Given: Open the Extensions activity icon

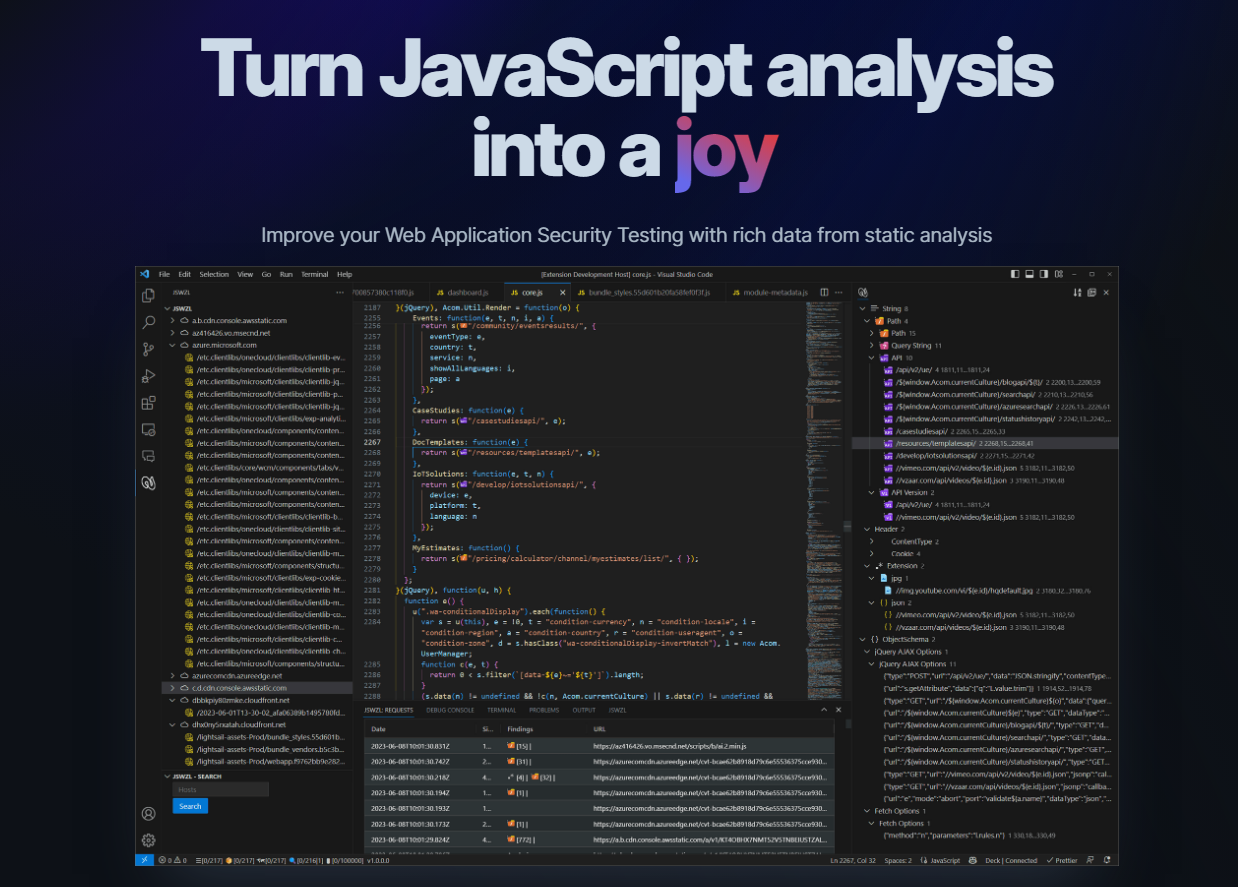Looking at the screenshot, I should [148, 403].
